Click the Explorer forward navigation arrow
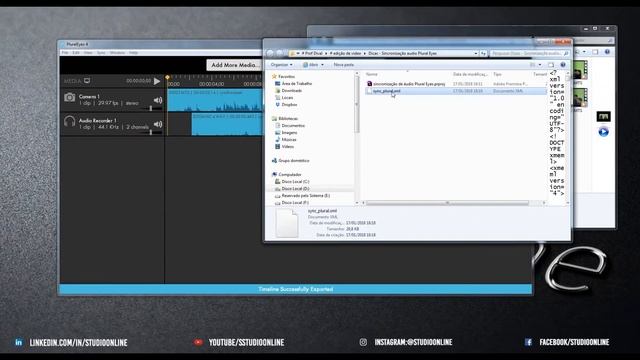 tap(279, 53)
